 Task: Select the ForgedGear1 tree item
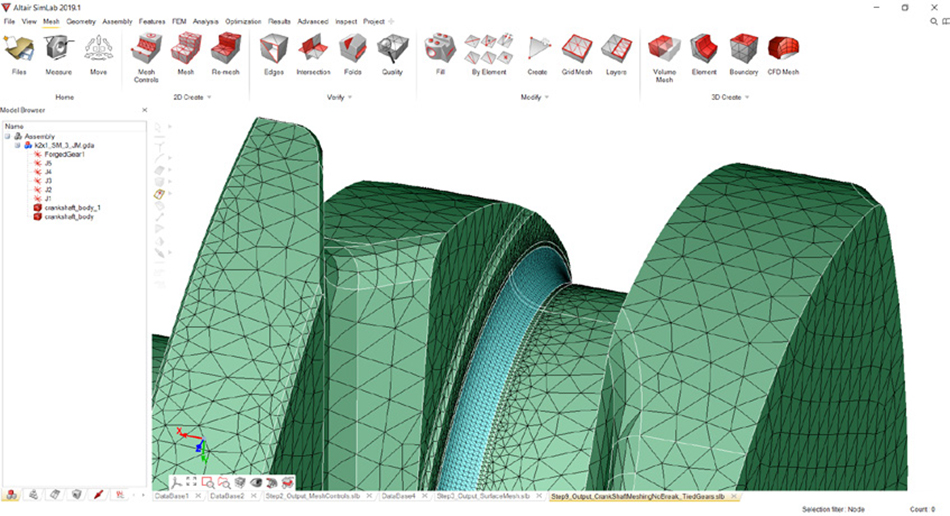tap(65, 154)
